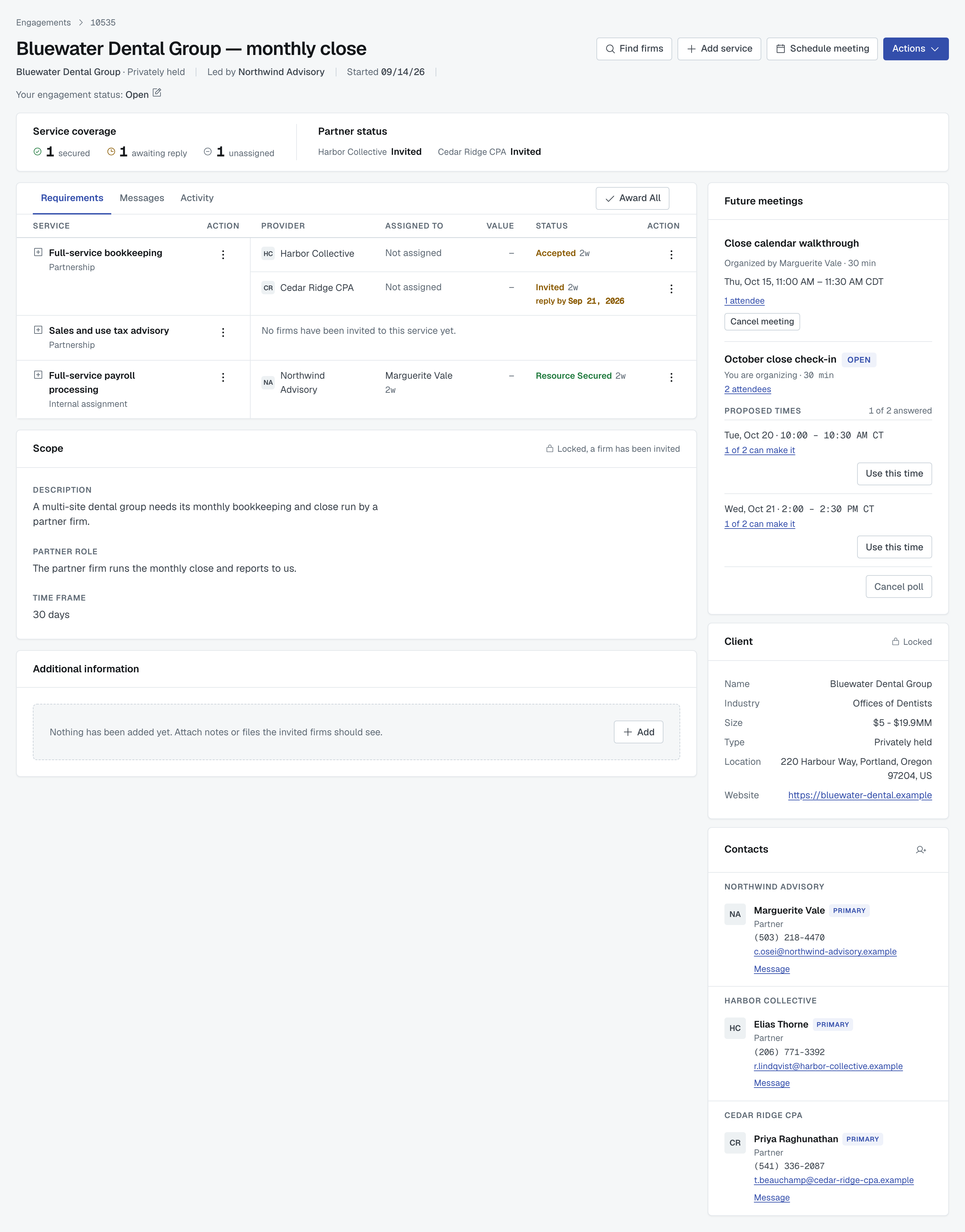Open service menu for Sales and use tax advisory

click(223, 332)
